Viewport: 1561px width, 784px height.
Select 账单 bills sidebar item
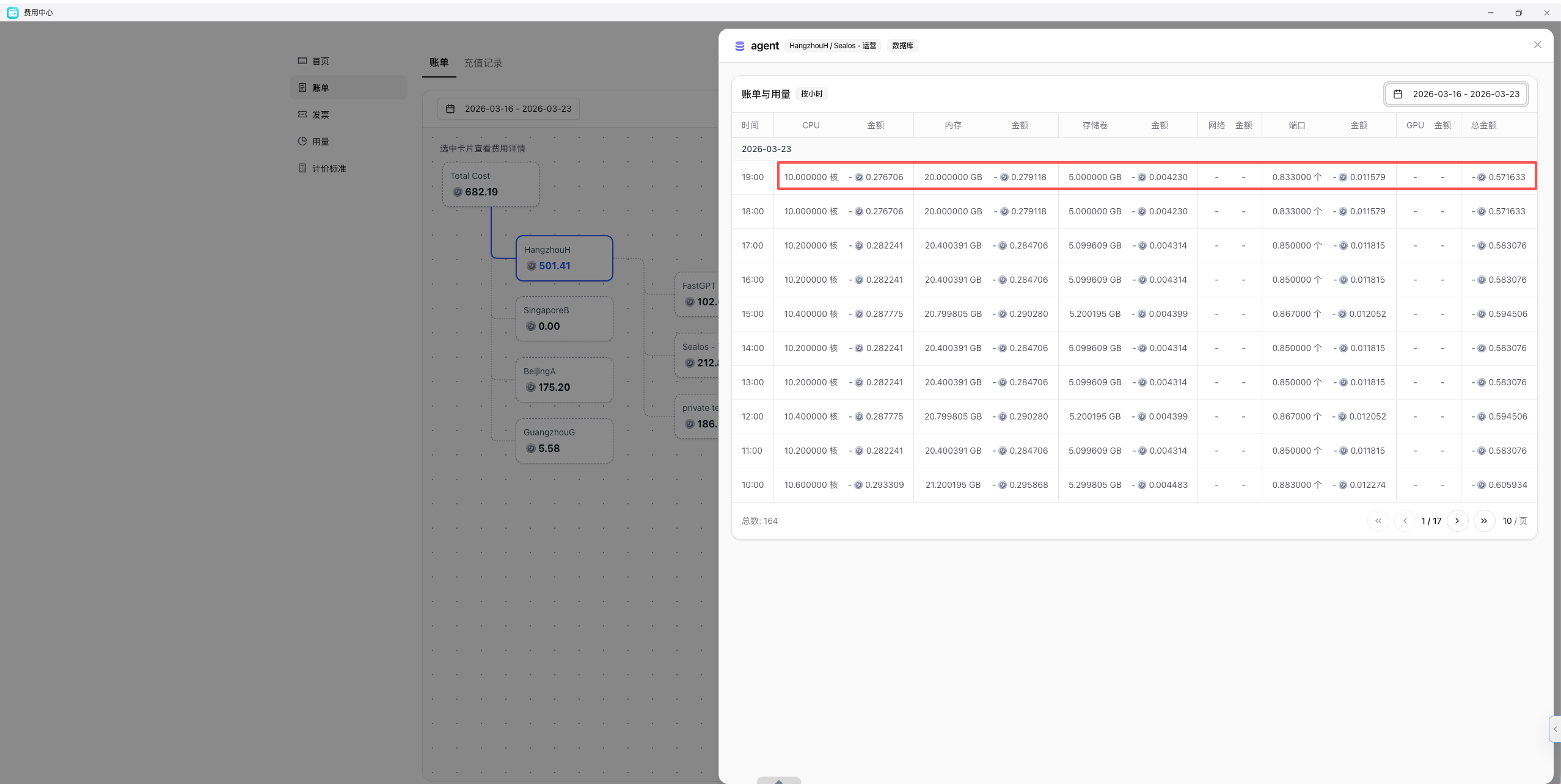point(348,88)
